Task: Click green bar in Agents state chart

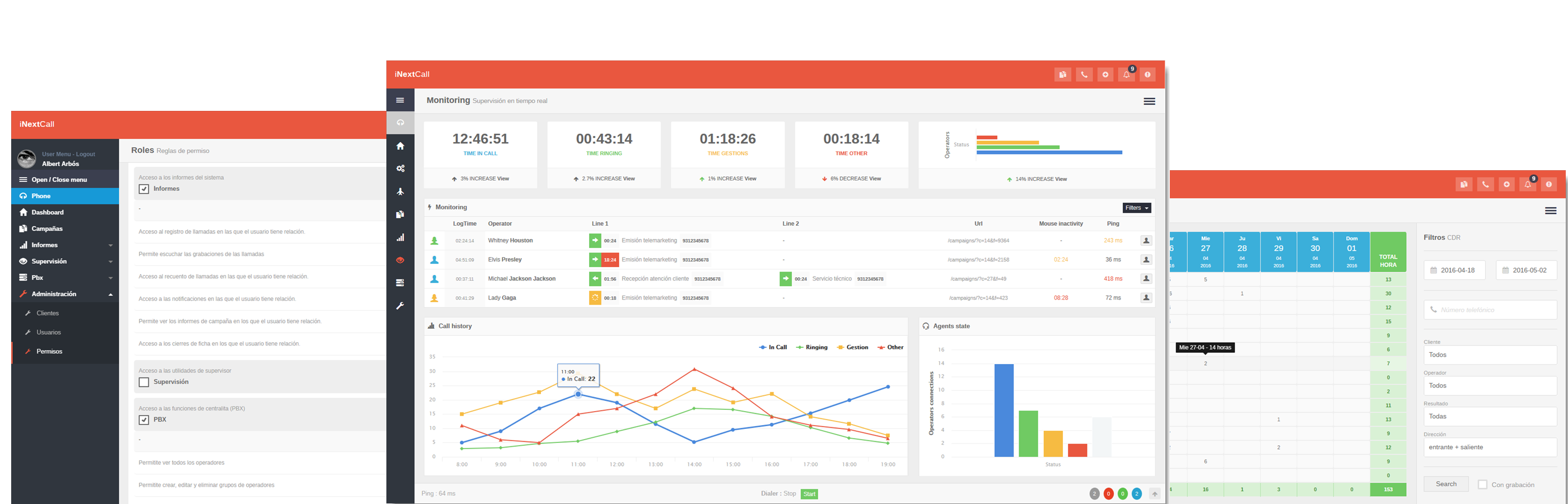Action: tap(1028, 433)
